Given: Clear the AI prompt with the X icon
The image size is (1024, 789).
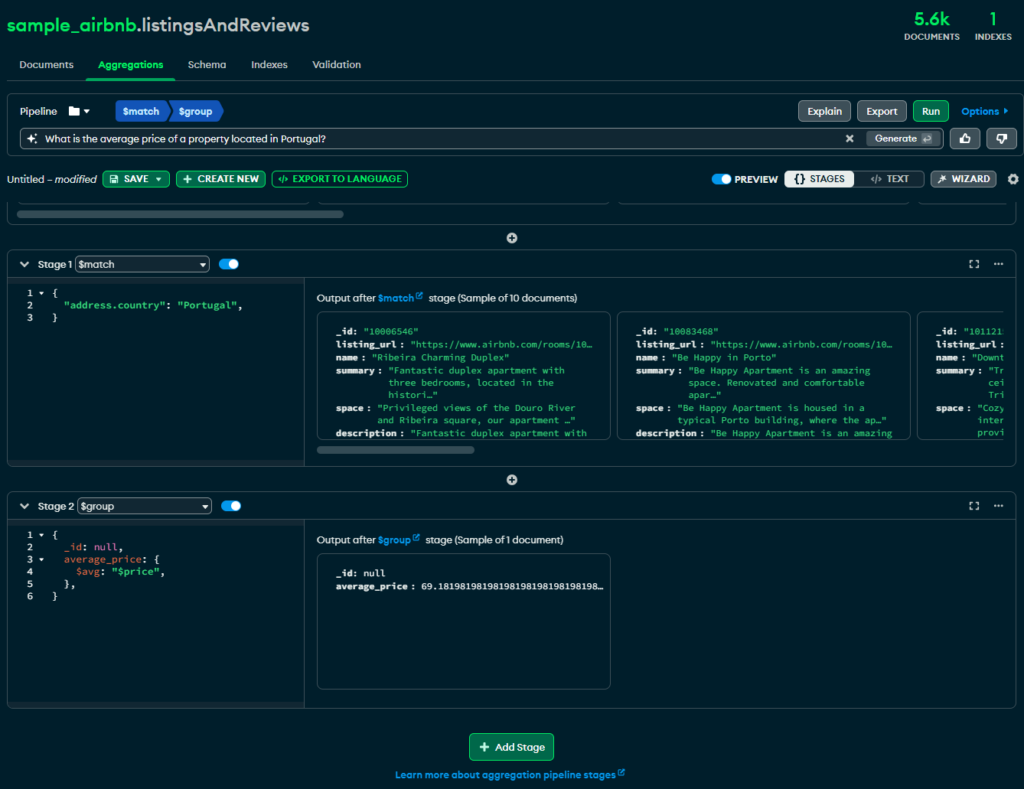Looking at the screenshot, I should click(850, 138).
